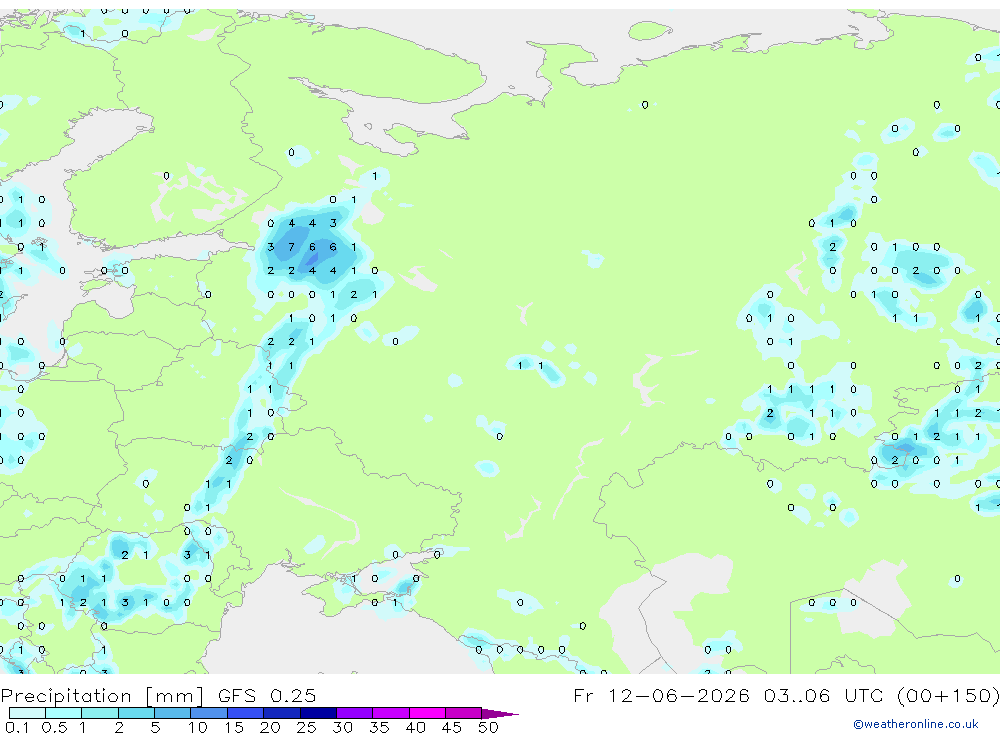
Task: Click the legend label '15'
Action: point(234,727)
